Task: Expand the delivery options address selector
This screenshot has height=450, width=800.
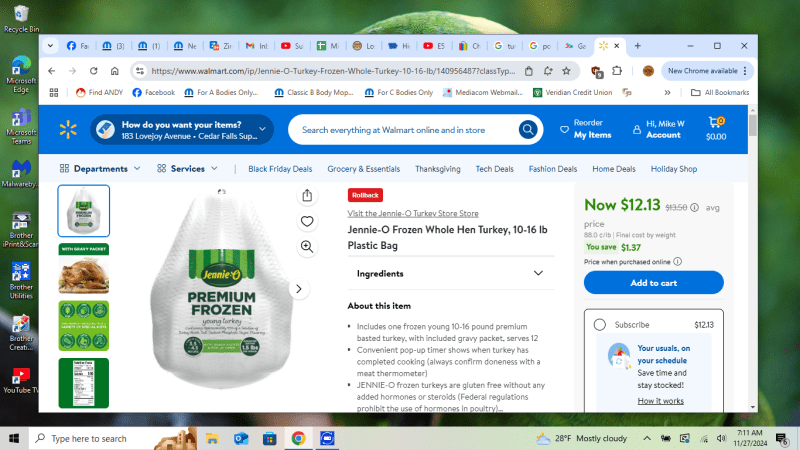Action: click(x=182, y=130)
